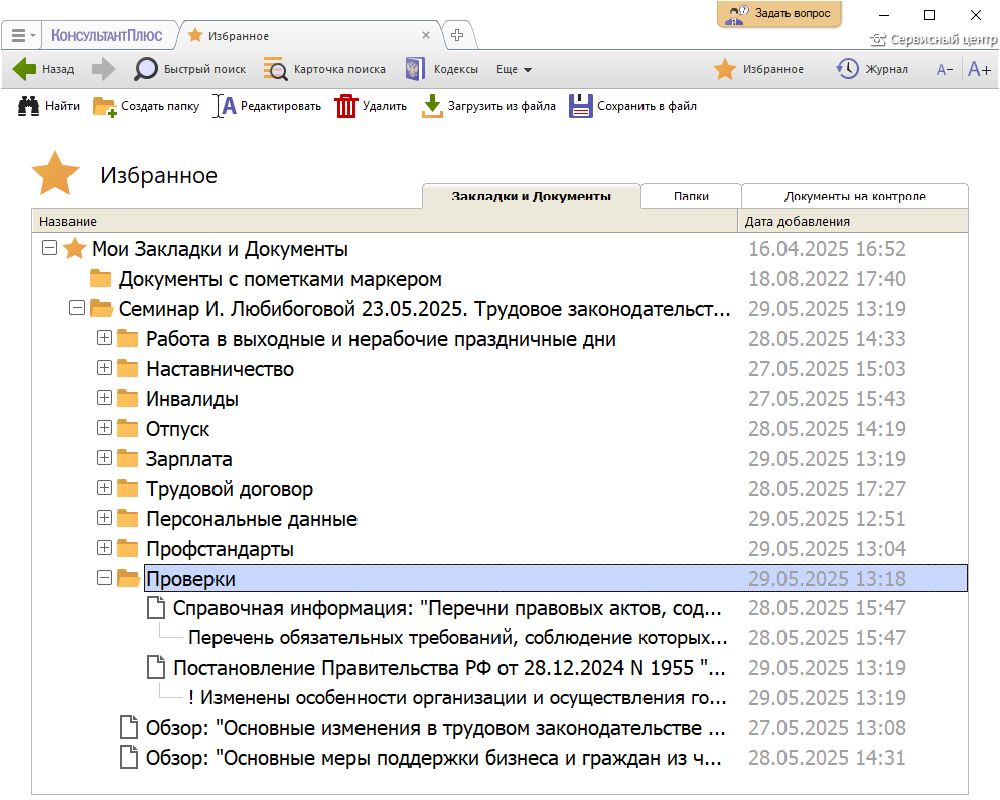Switch to the Папки tab
The height and width of the screenshot is (800, 1000).
coord(691,196)
